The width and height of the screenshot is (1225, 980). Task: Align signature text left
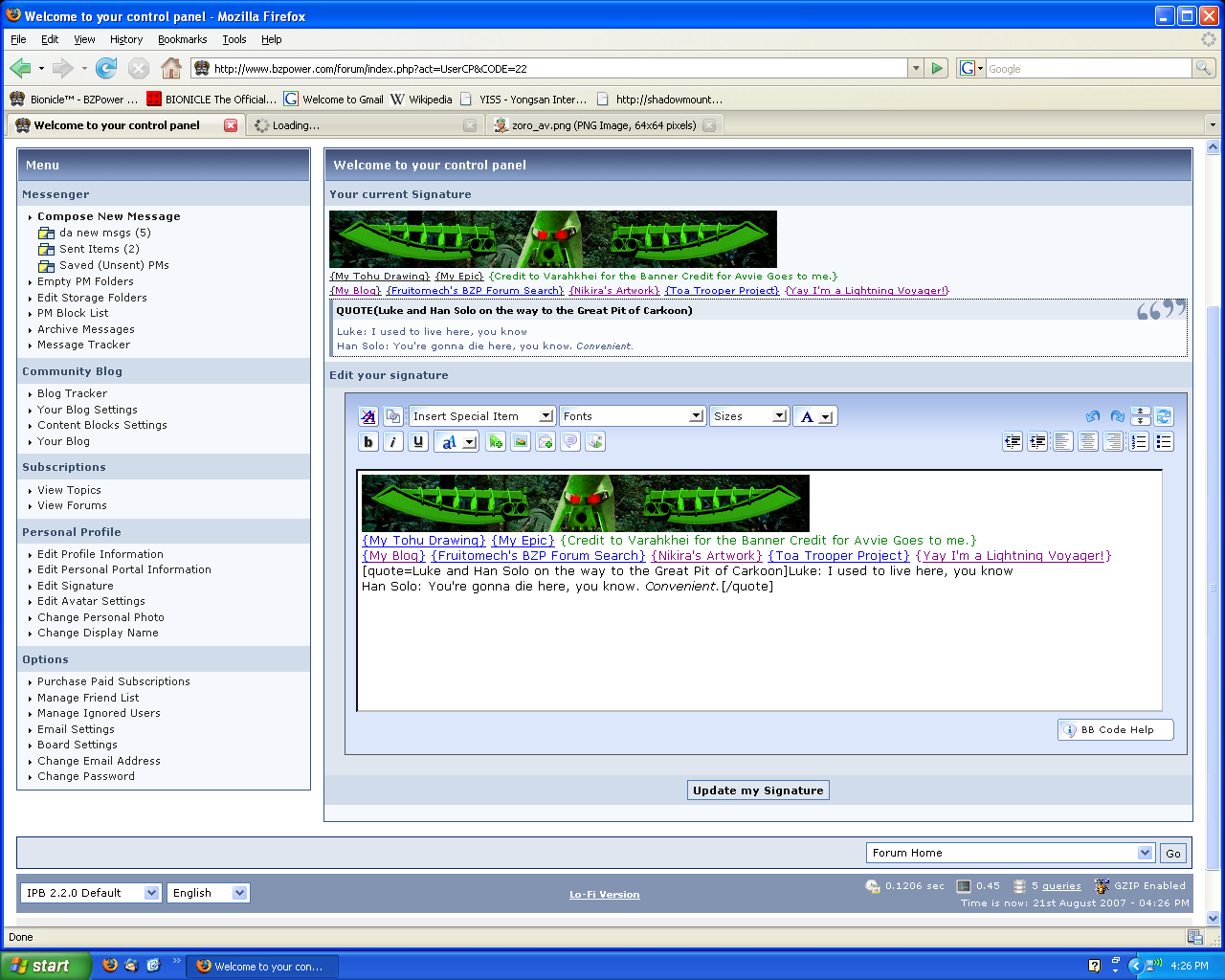click(1063, 442)
